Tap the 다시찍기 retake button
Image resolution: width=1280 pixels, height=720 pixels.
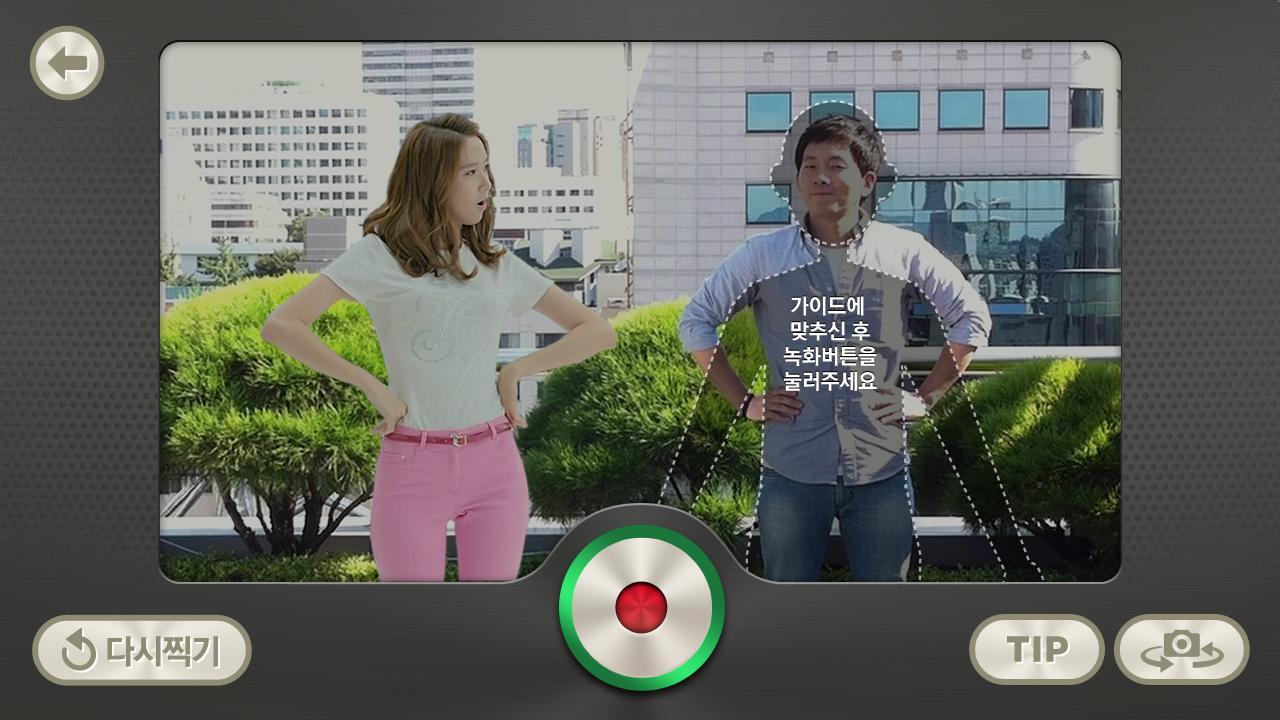(142, 650)
